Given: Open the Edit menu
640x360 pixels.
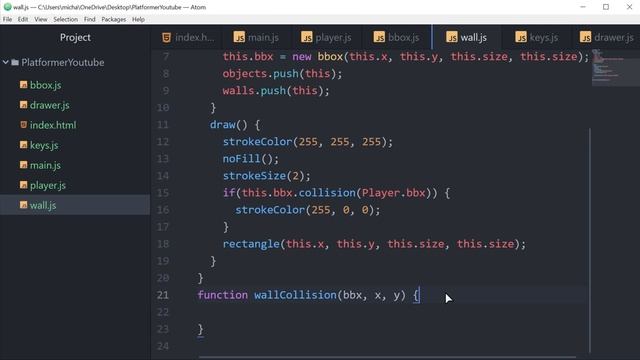Looking at the screenshot, I should click(x=23, y=19).
